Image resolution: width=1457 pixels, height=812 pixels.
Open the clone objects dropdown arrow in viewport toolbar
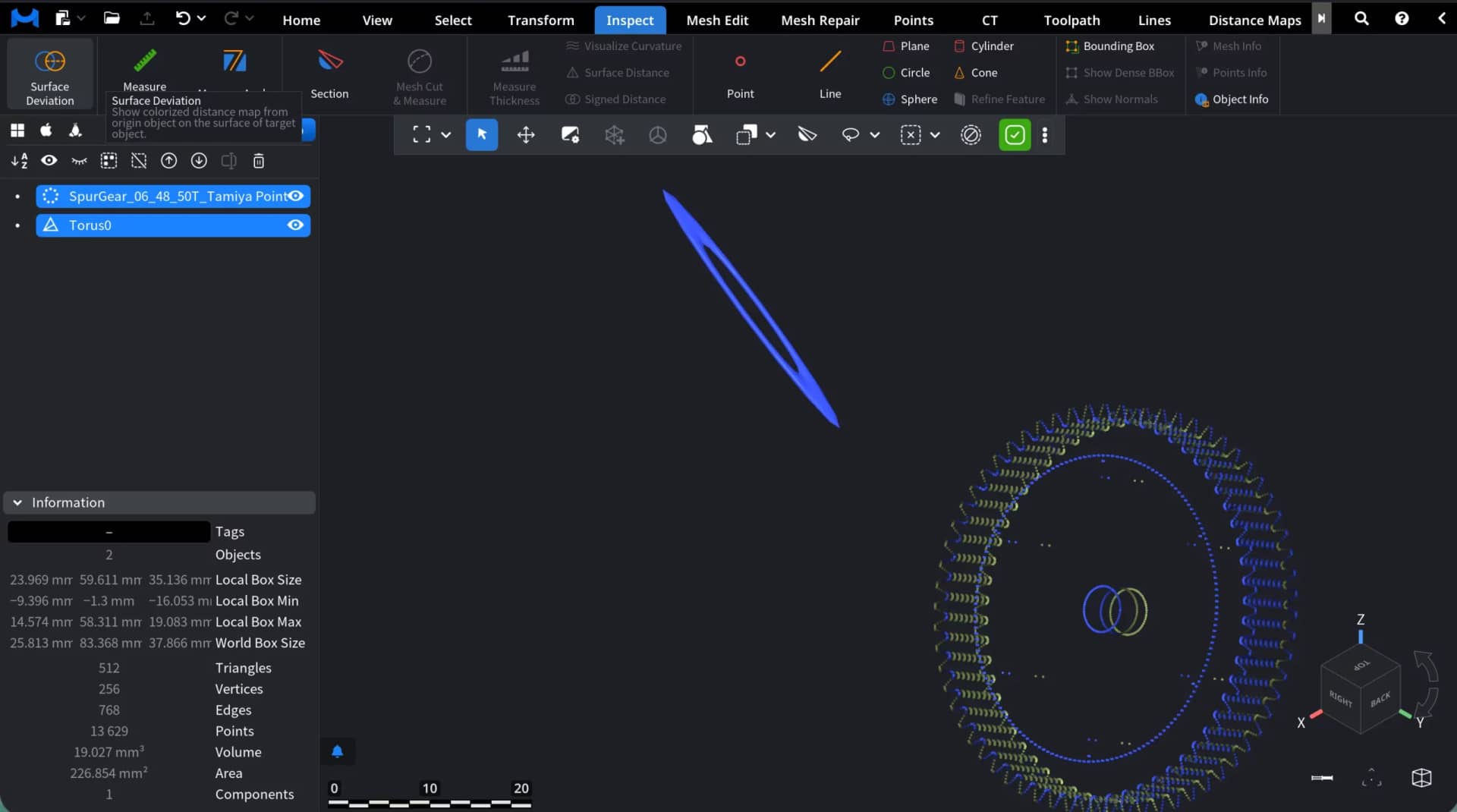point(771,135)
